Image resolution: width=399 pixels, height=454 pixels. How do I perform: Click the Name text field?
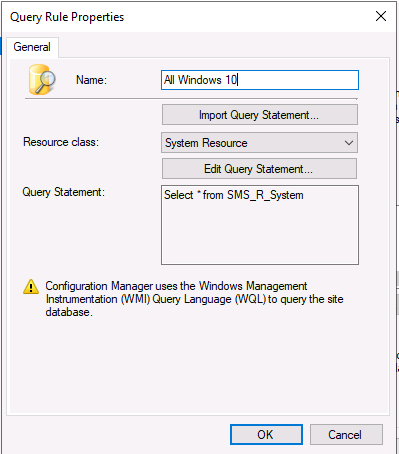260,80
